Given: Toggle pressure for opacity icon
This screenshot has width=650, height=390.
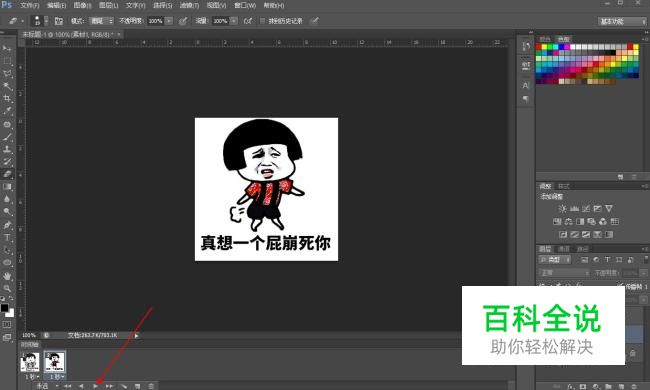Looking at the screenshot, I should click(x=183, y=21).
